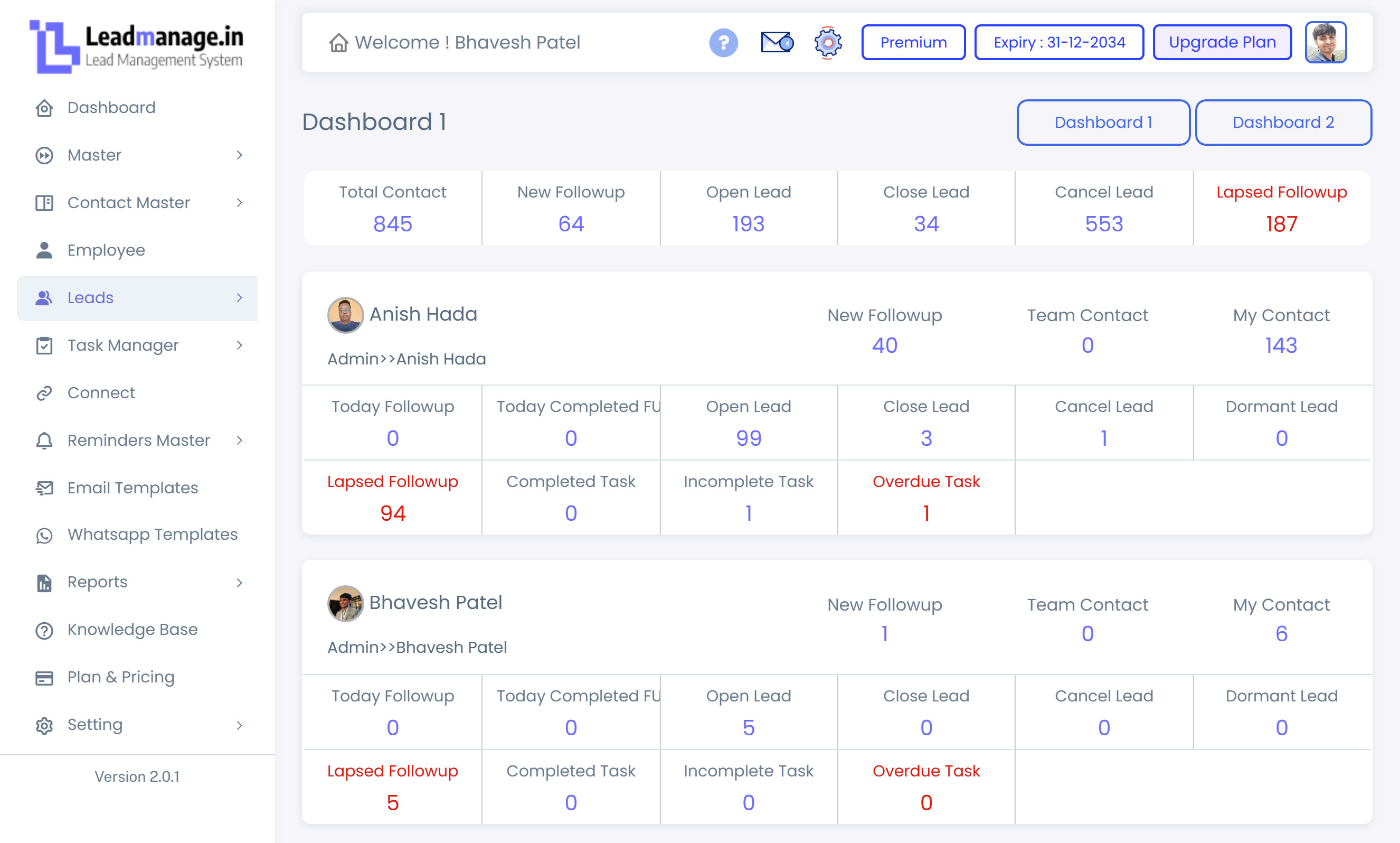The height and width of the screenshot is (843, 1400).
Task: Expand the Task Manager chevron
Action: 240,345
